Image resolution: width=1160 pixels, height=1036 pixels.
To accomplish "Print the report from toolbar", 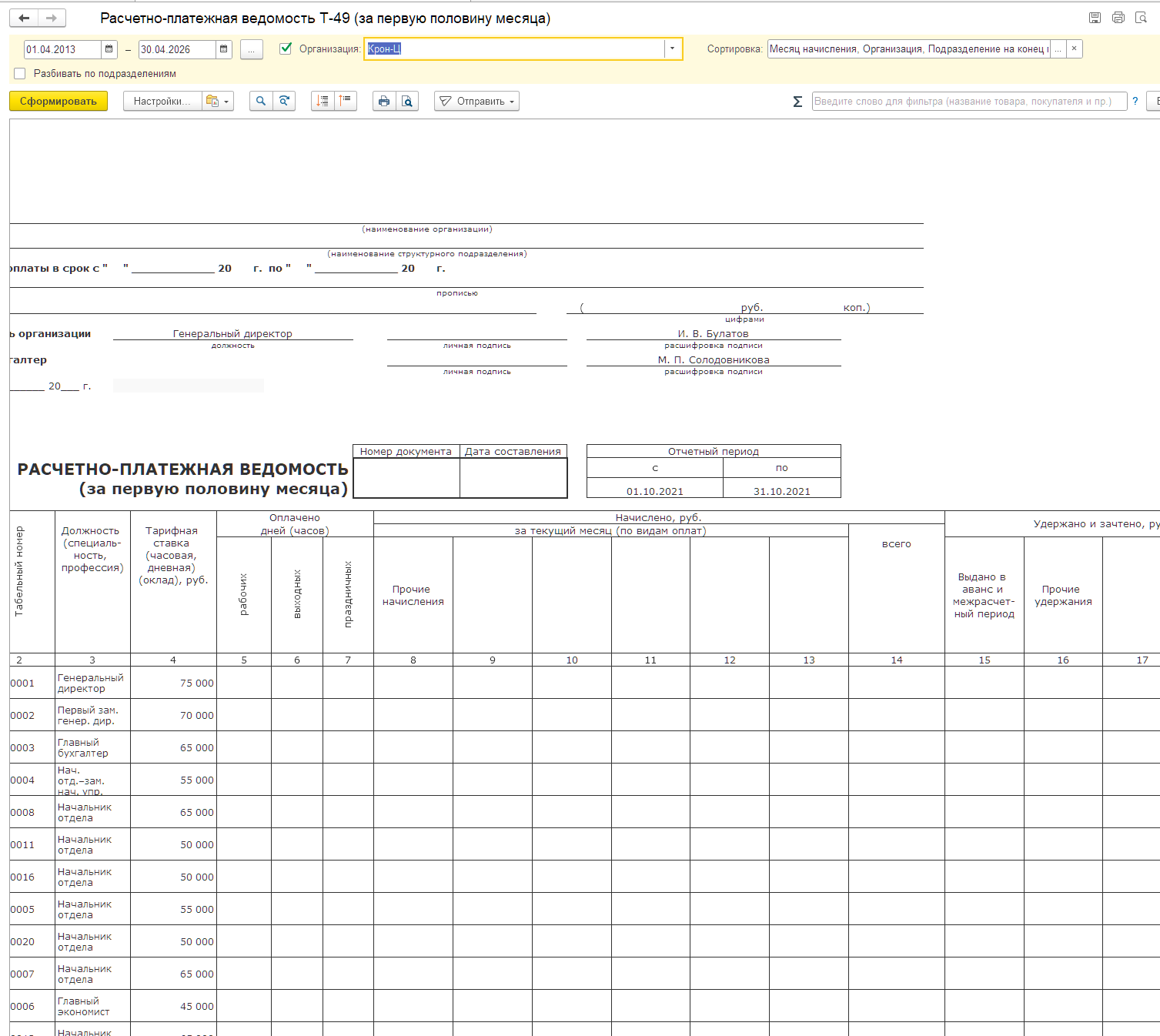I will (384, 101).
